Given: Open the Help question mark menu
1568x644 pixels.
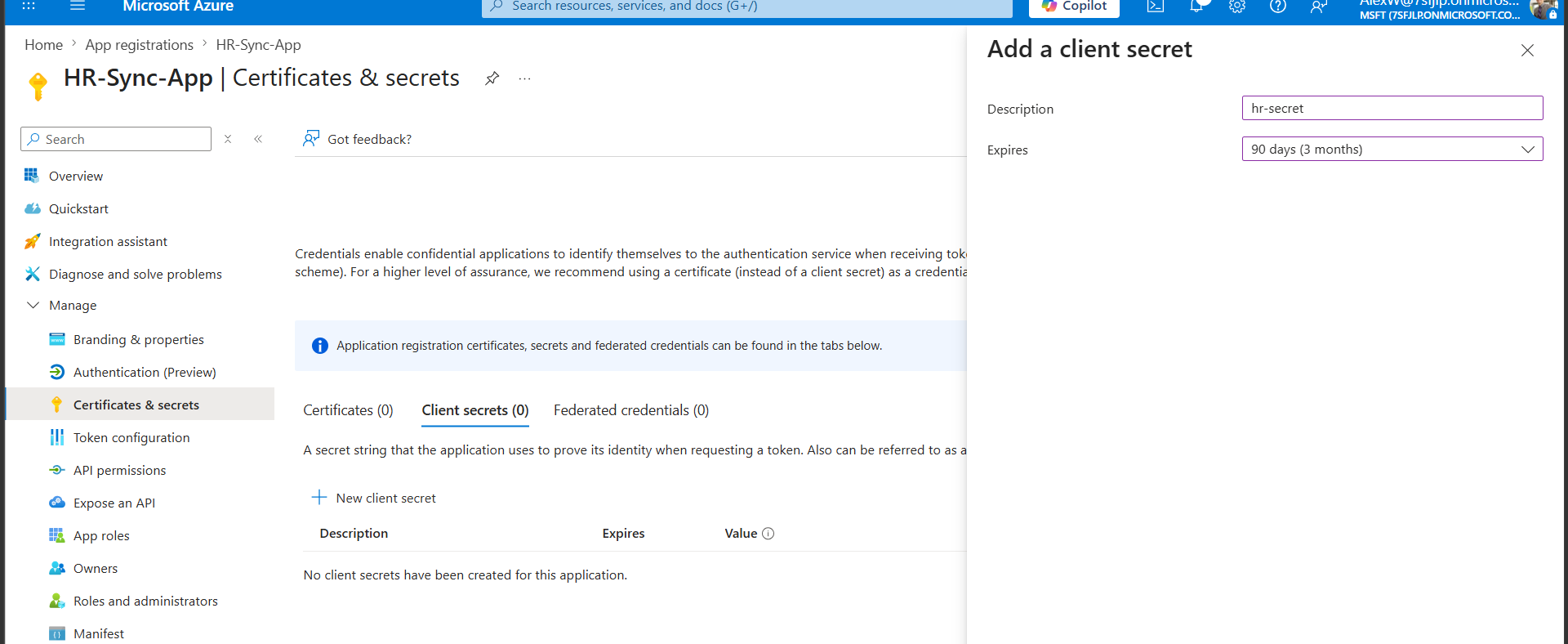Looking at the screenshot, I should [x=1278, y=7].
